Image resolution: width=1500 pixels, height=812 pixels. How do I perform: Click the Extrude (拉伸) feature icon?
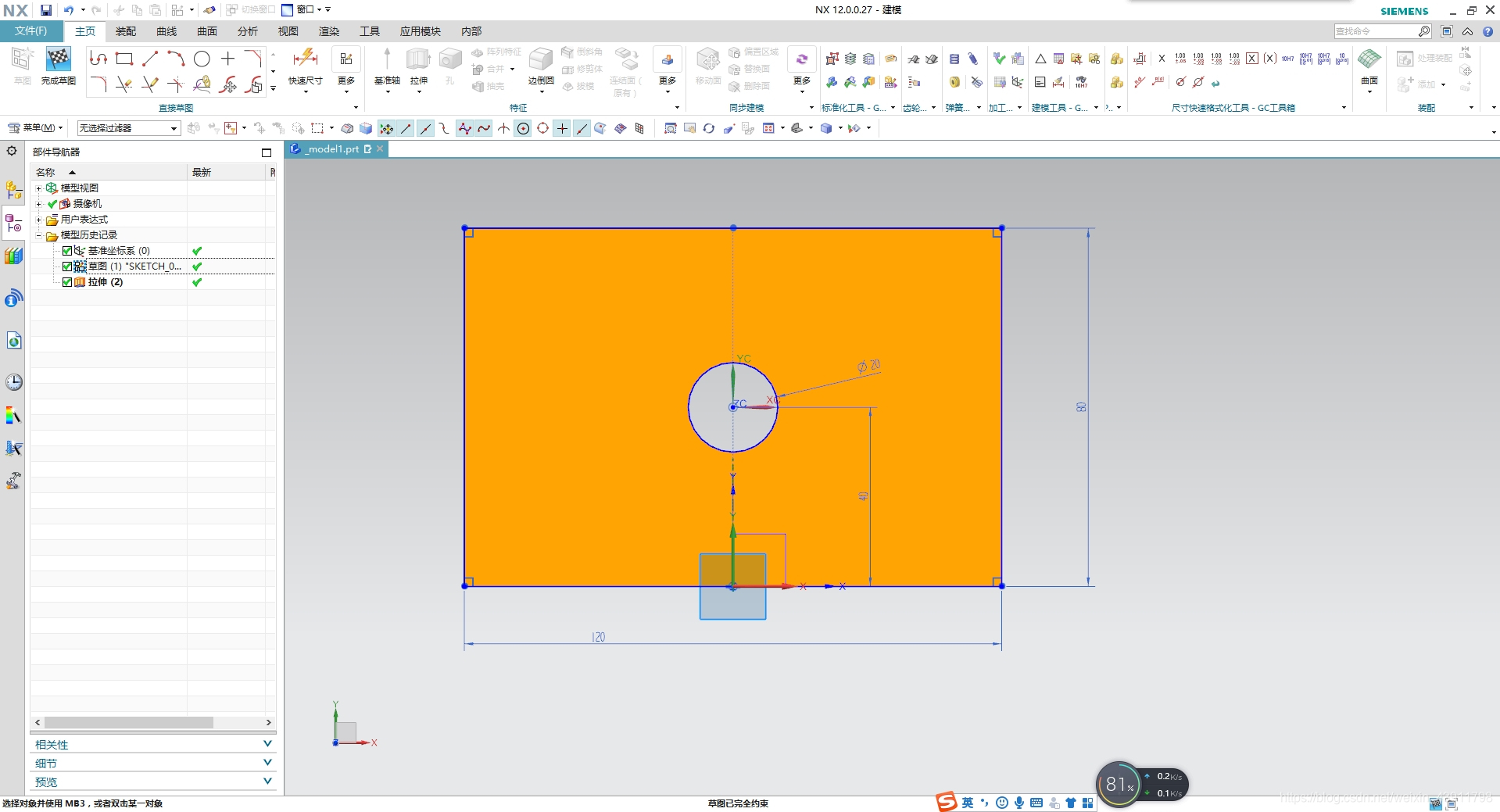419,59
